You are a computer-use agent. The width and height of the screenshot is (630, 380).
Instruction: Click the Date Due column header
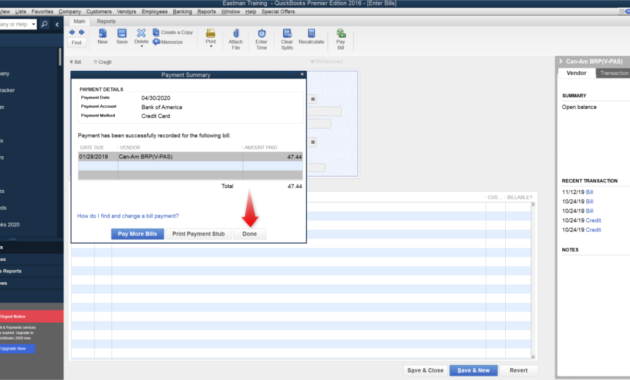(x=92, y=147)
